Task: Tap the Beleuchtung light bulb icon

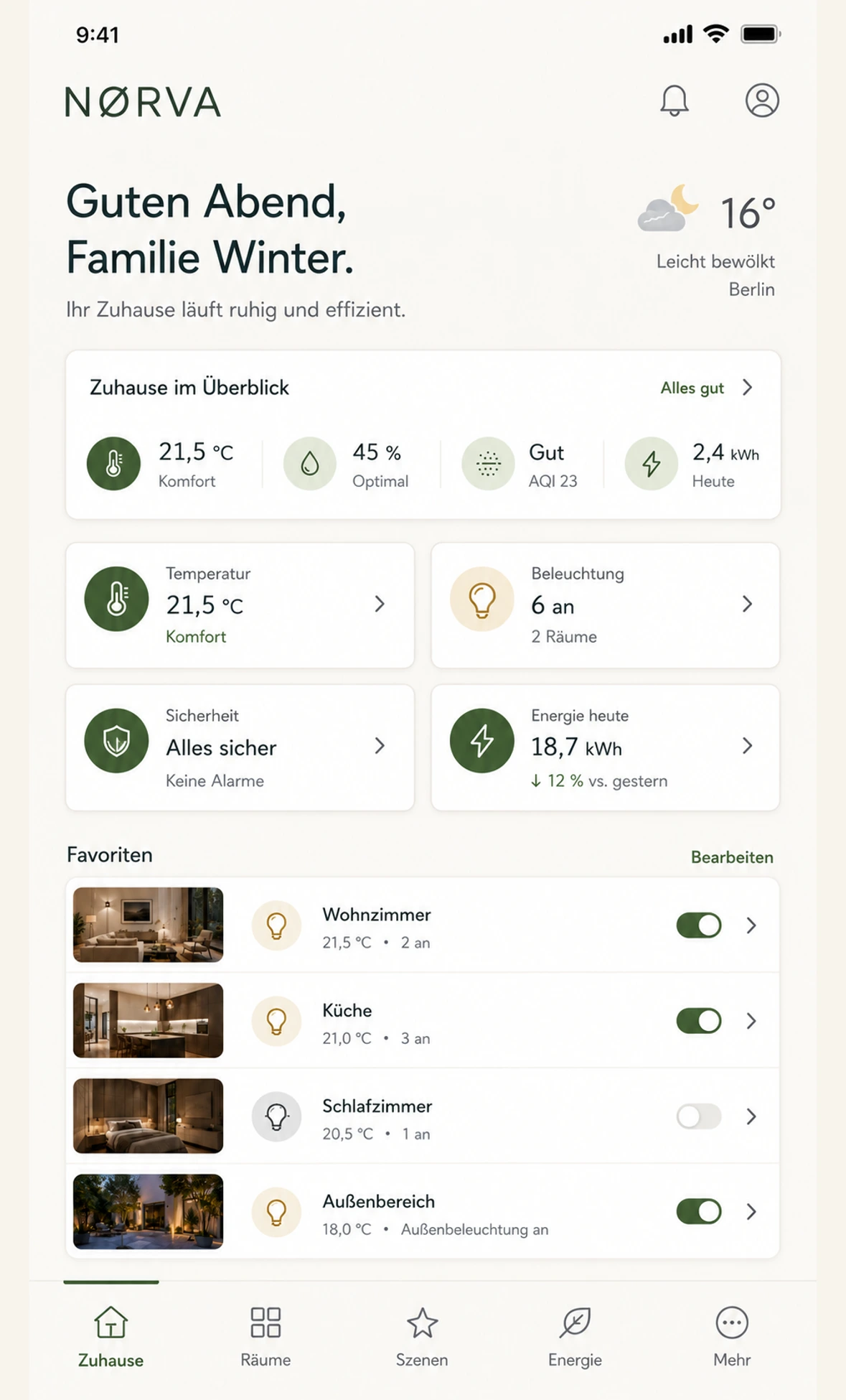Action: (482, 599)
